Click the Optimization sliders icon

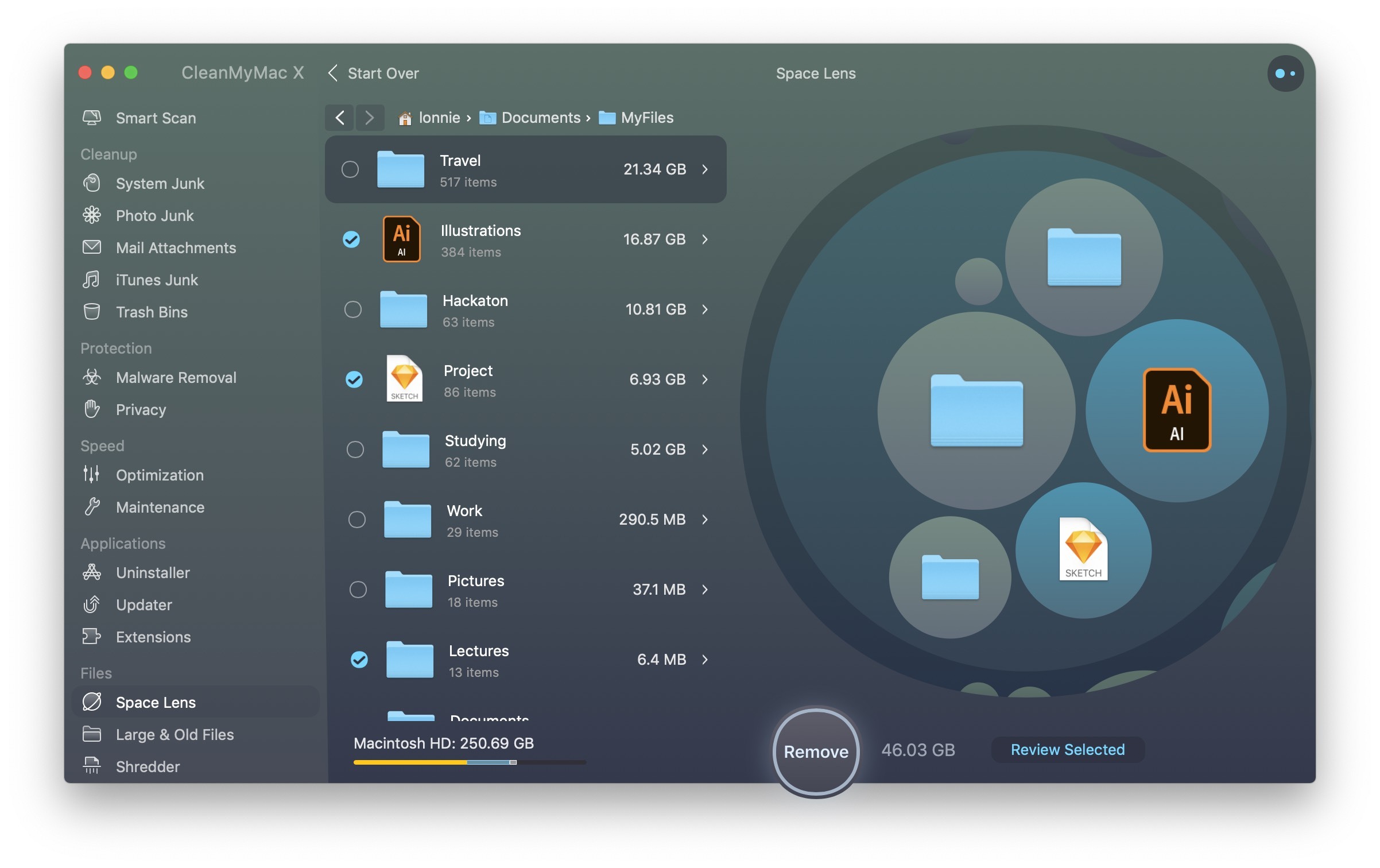(x=92, y=475)
